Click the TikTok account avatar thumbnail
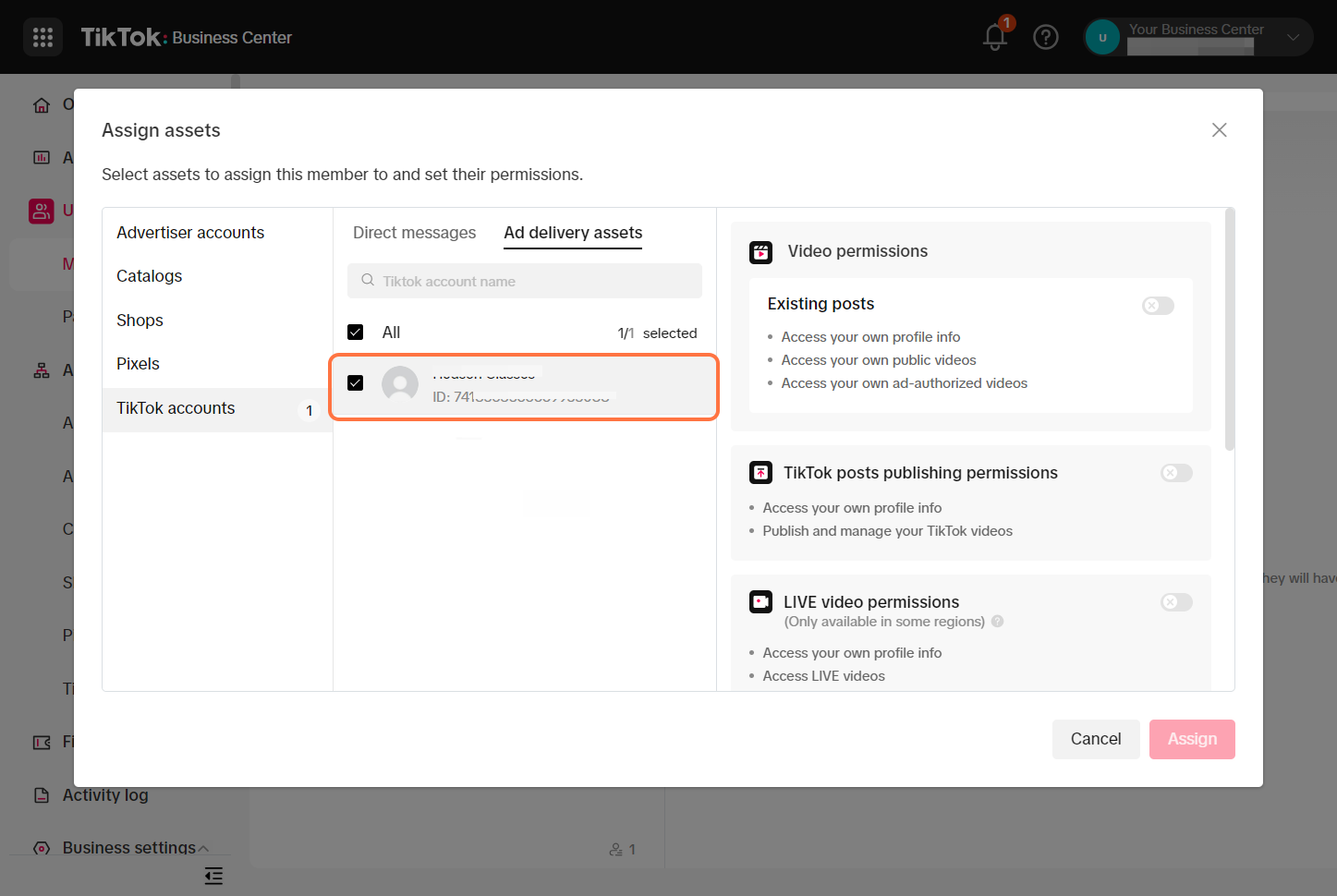Viewport: 1337px width, 896px height. click(400, 383)
